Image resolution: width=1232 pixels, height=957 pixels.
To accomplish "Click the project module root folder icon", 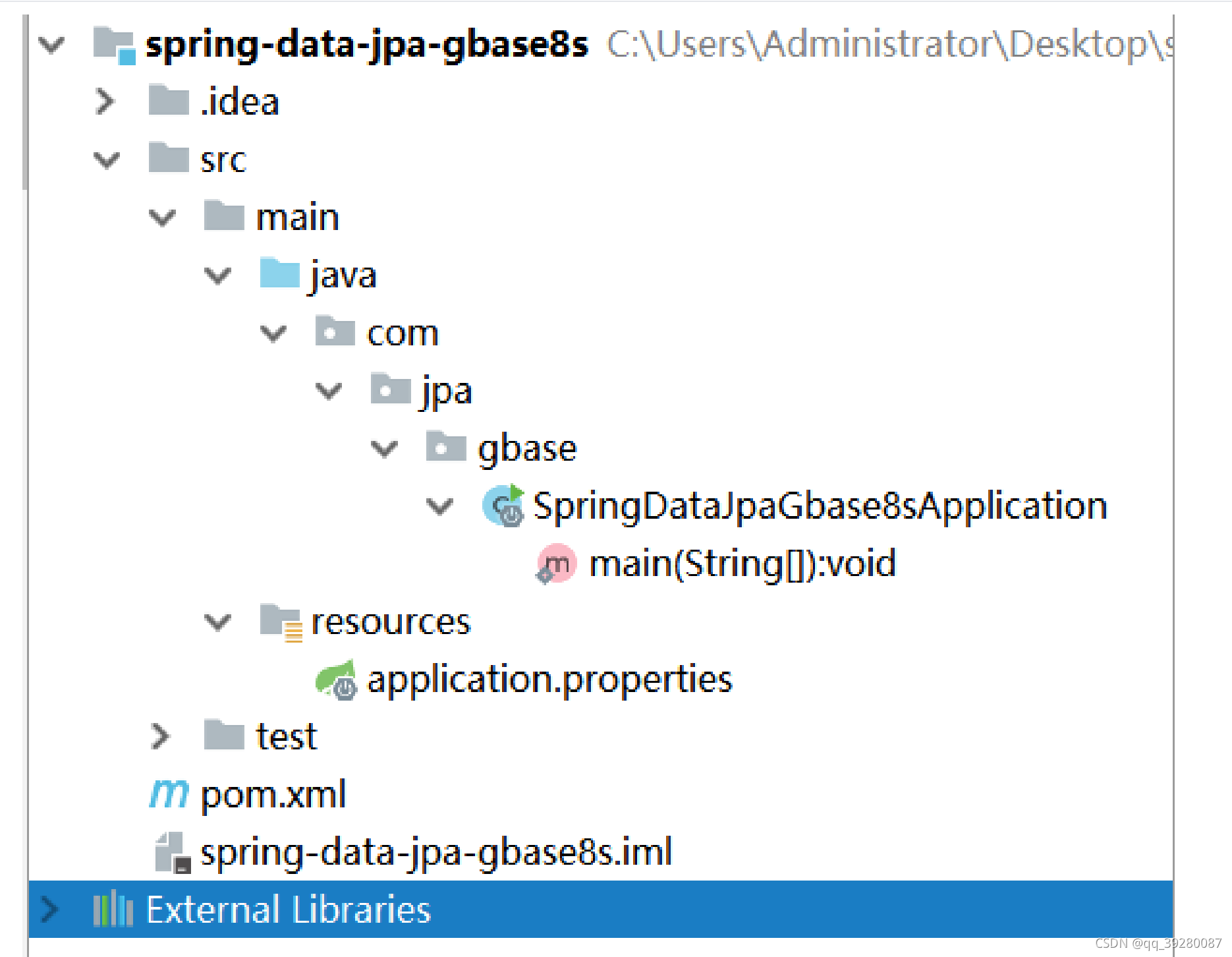I will tap(115, 45).
